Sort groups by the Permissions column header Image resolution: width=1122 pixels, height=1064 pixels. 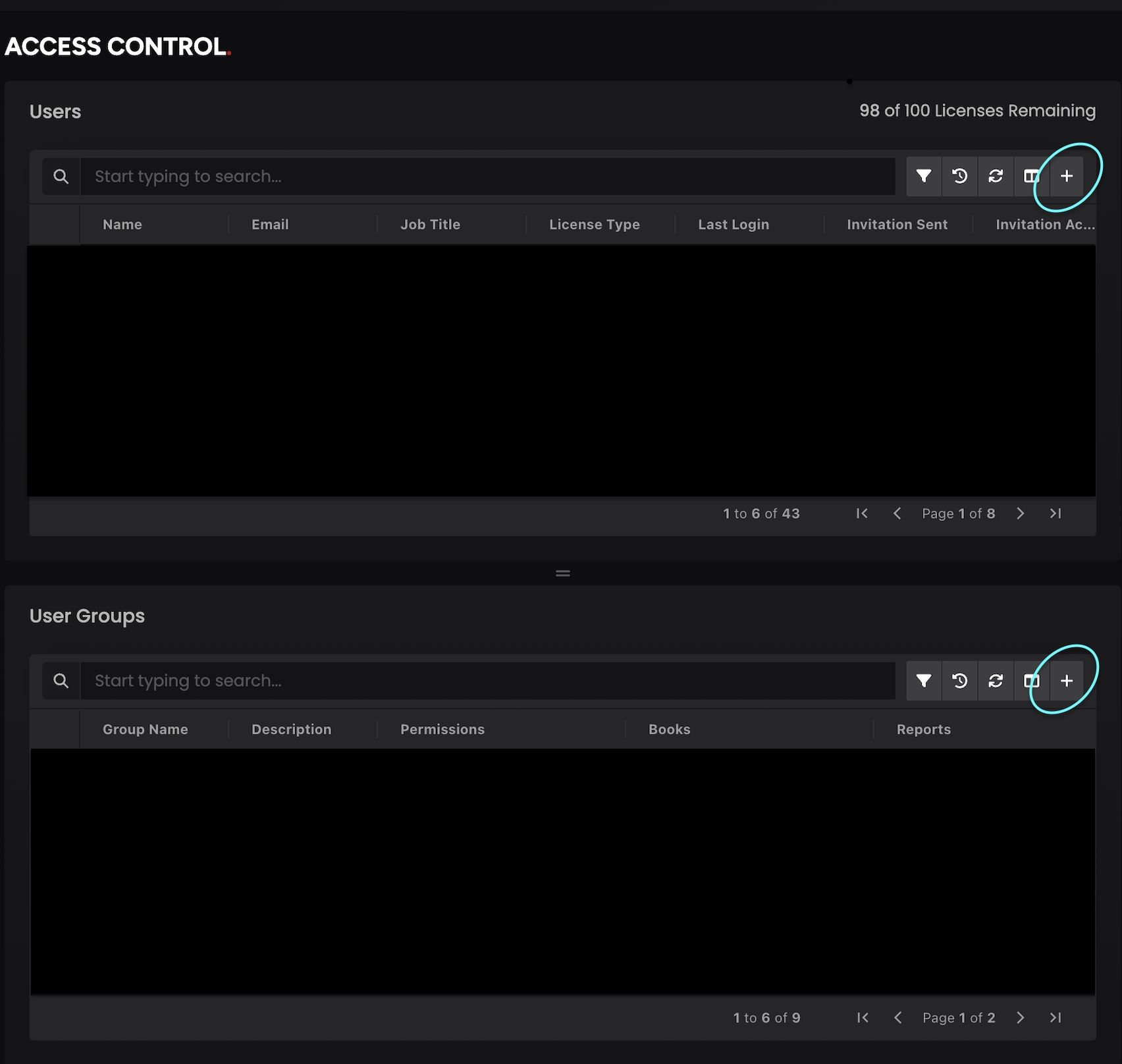[442, 730]
